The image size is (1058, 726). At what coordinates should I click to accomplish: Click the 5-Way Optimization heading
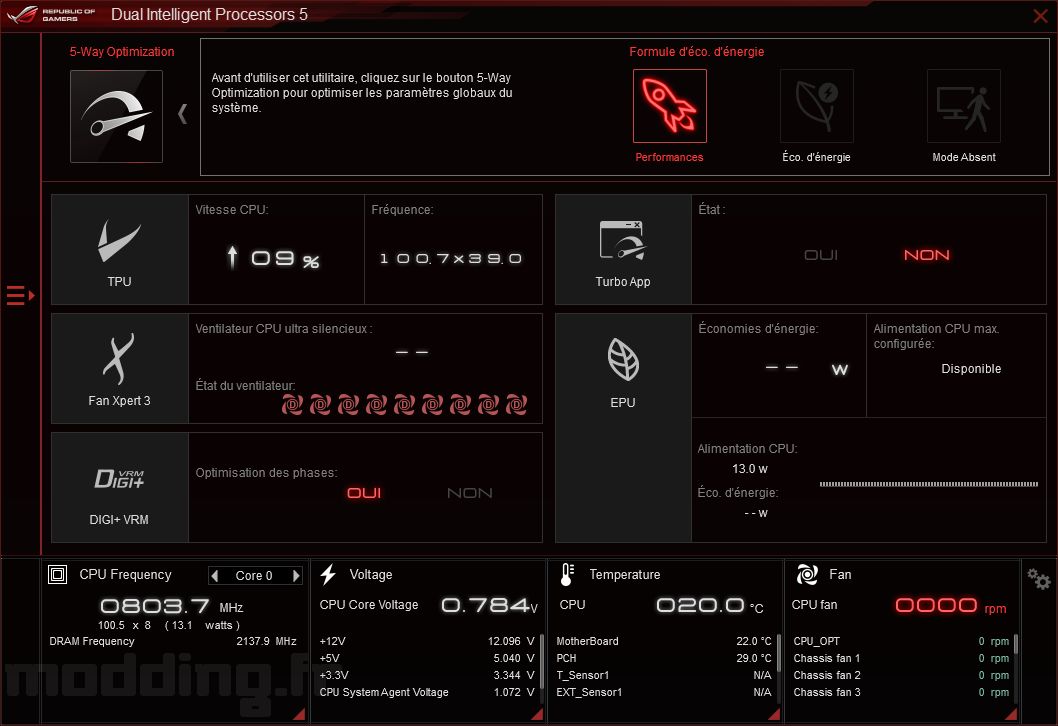(x=121, y=51)
